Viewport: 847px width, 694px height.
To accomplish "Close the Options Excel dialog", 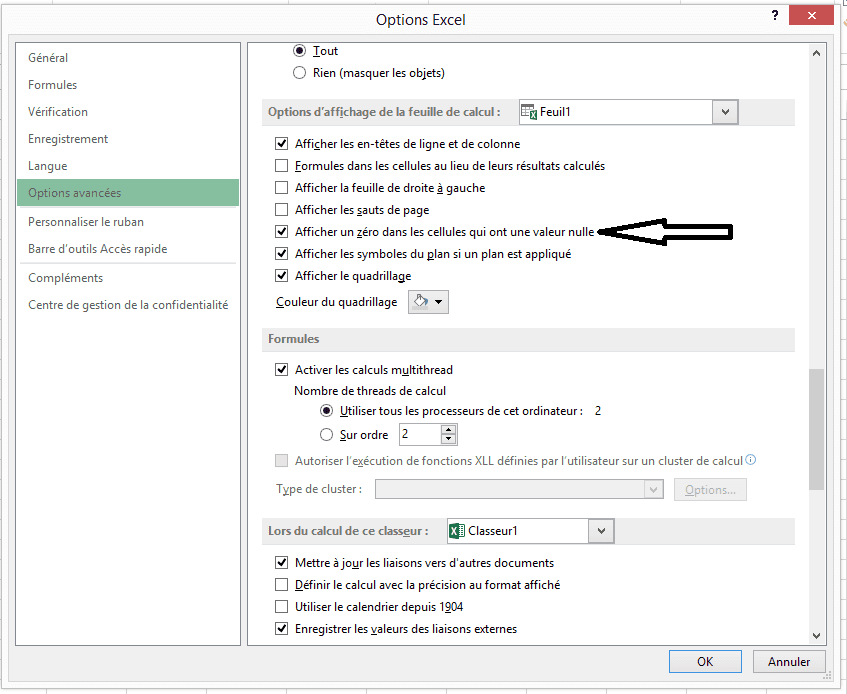I will (811, 15).
